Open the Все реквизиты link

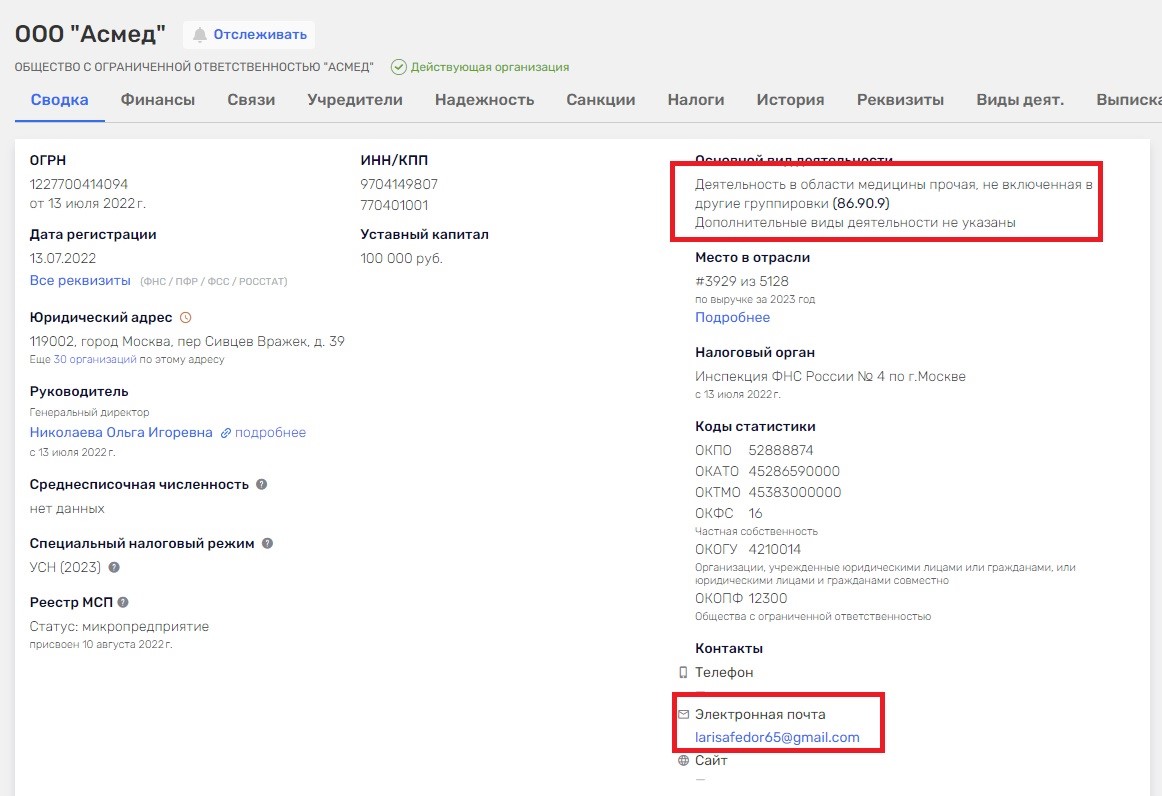click(x=80, y=281)
